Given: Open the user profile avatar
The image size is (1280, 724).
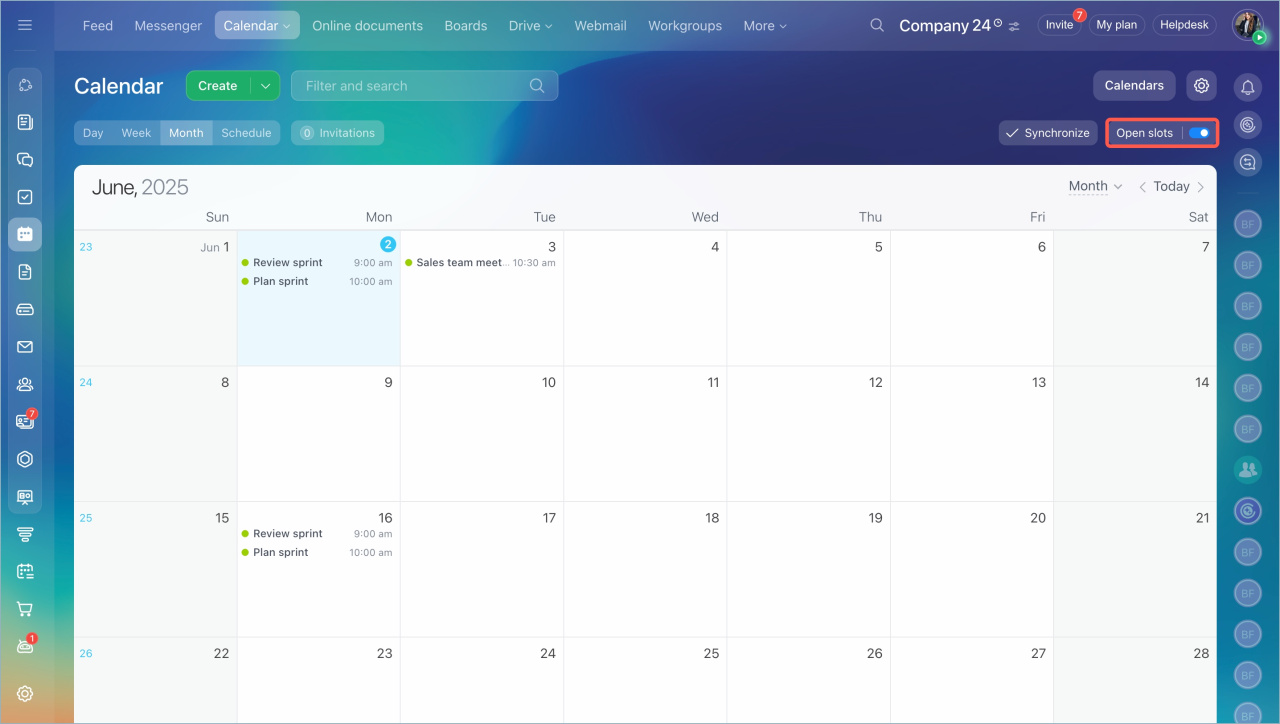Looking at the screenshot, I should 1247,25.
